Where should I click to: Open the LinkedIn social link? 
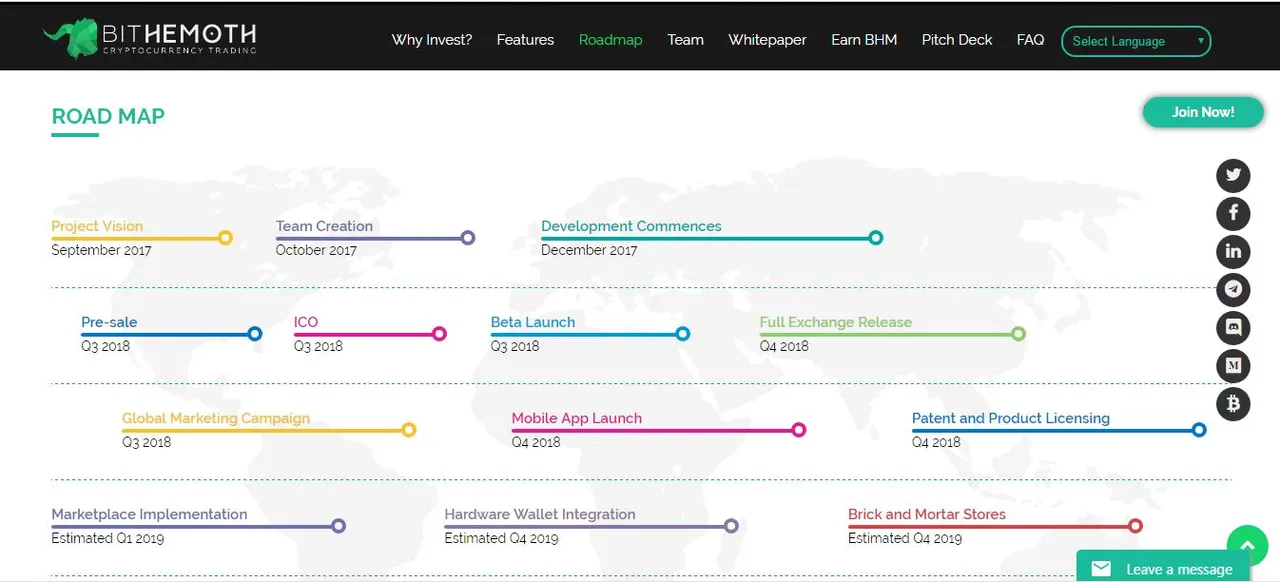click(1233, 251)
